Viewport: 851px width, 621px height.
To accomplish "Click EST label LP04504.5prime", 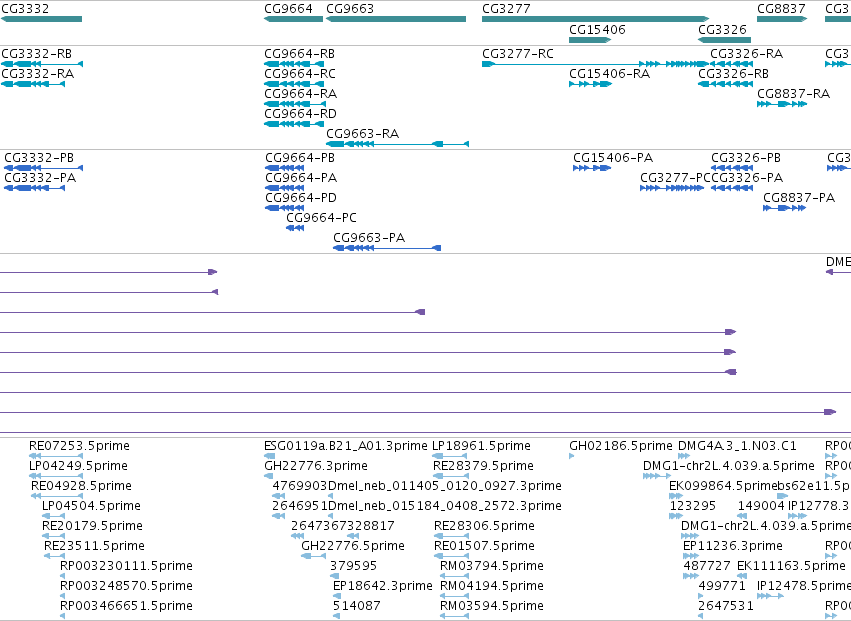I will click(x=91, y=506).
